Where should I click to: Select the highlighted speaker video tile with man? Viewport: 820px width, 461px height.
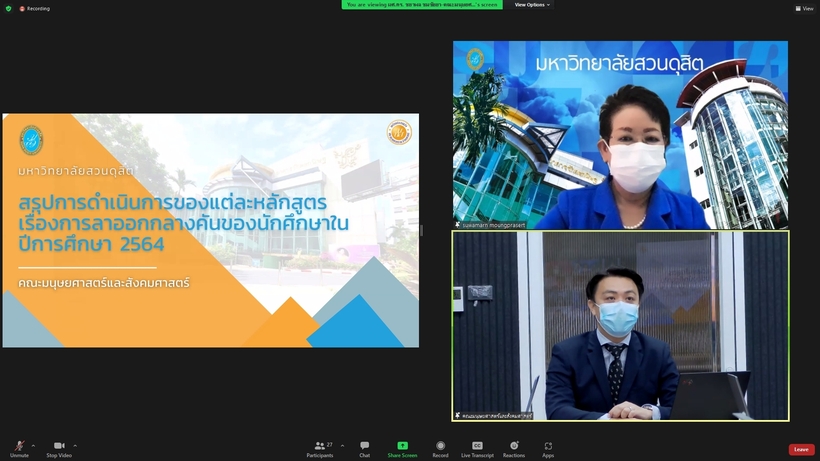click(620, 326)
